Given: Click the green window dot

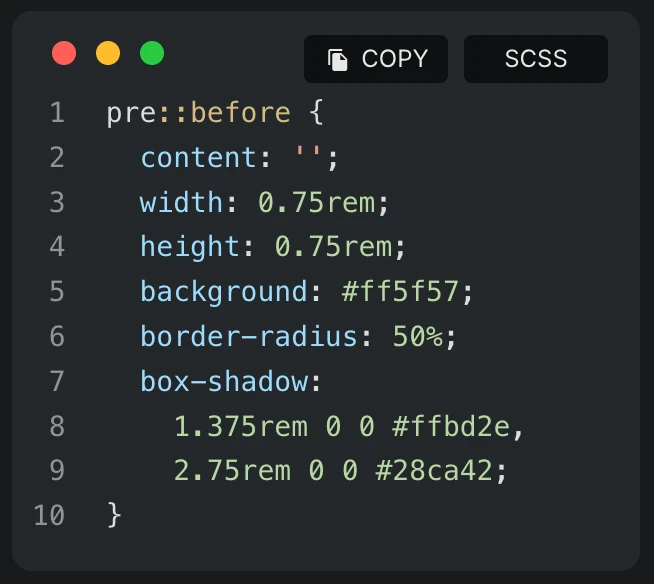Looking at the screenshot, I should pyautogui.click(x=152, y=53).
